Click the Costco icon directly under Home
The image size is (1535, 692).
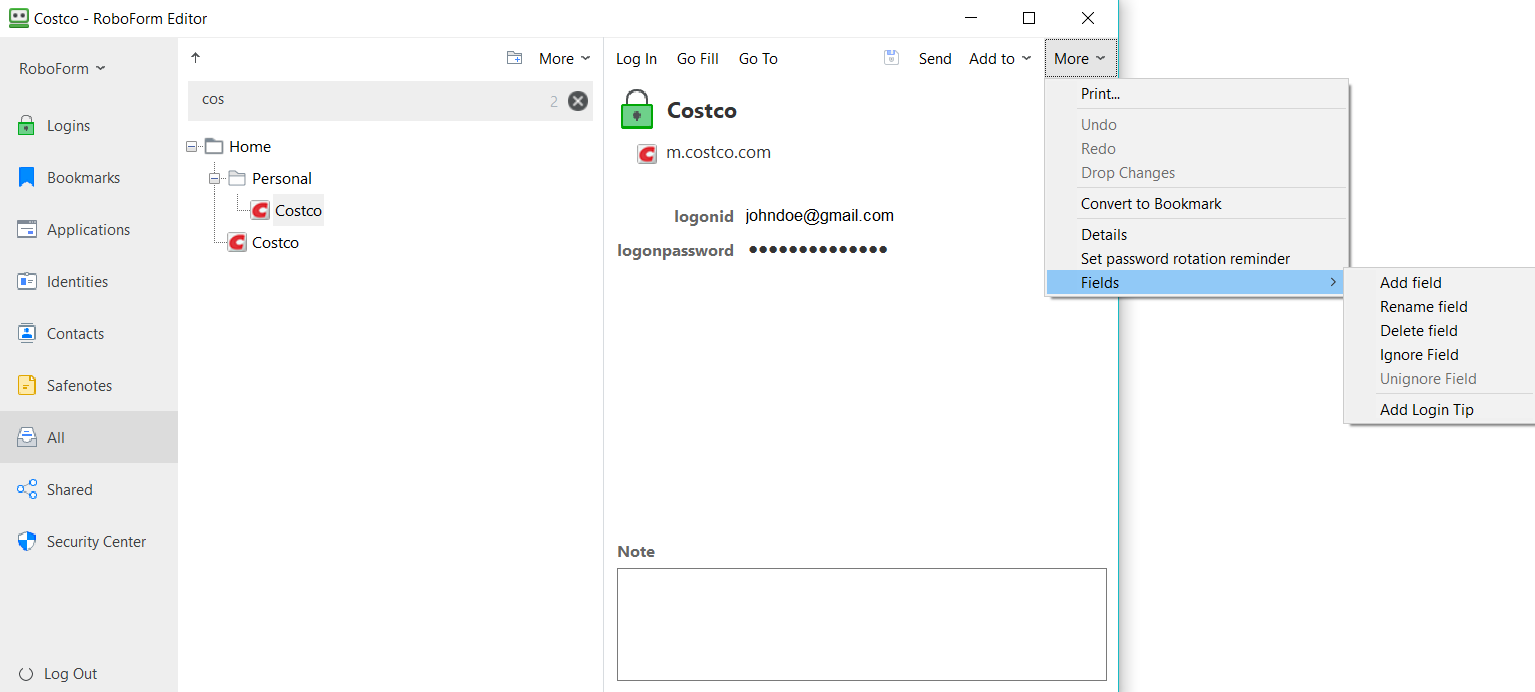point(237,243)
